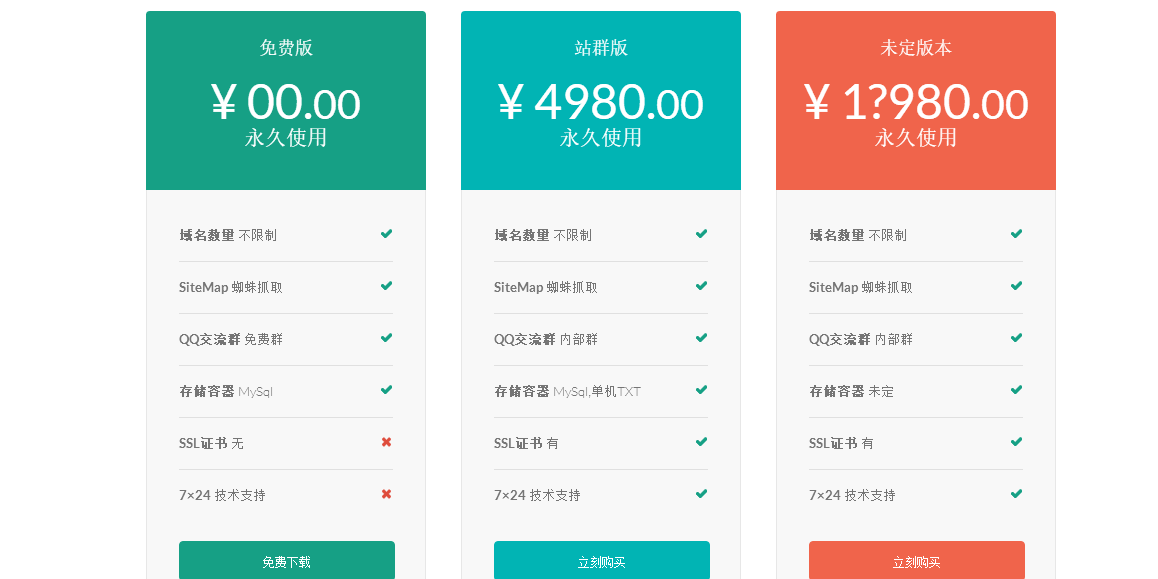The image size is (1158, 579).
Task: Click checkmark beside MySql,单机TXT storage row
Action: [702, 390]
